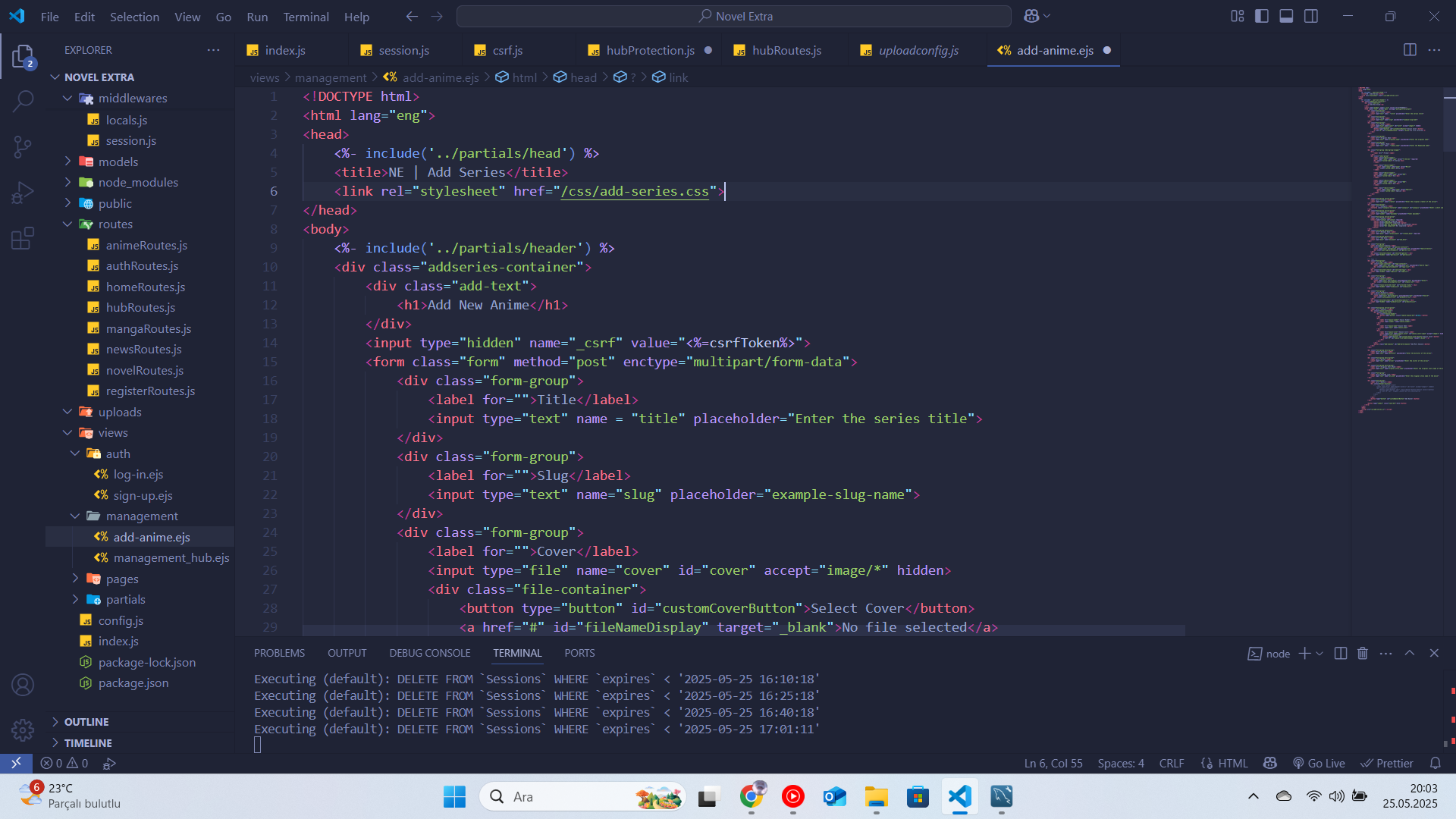Open notifications bell in status bar
Viewport: 1456px width, 819px height.
coord(1435,763)
